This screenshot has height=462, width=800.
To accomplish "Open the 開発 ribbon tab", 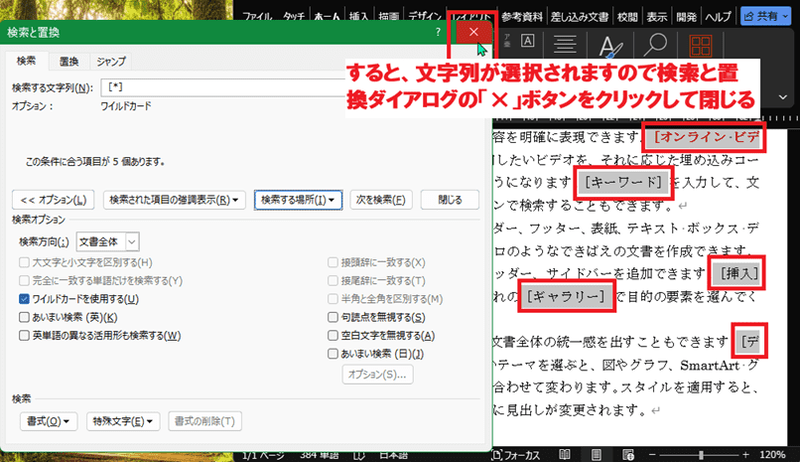I will 686,17.
